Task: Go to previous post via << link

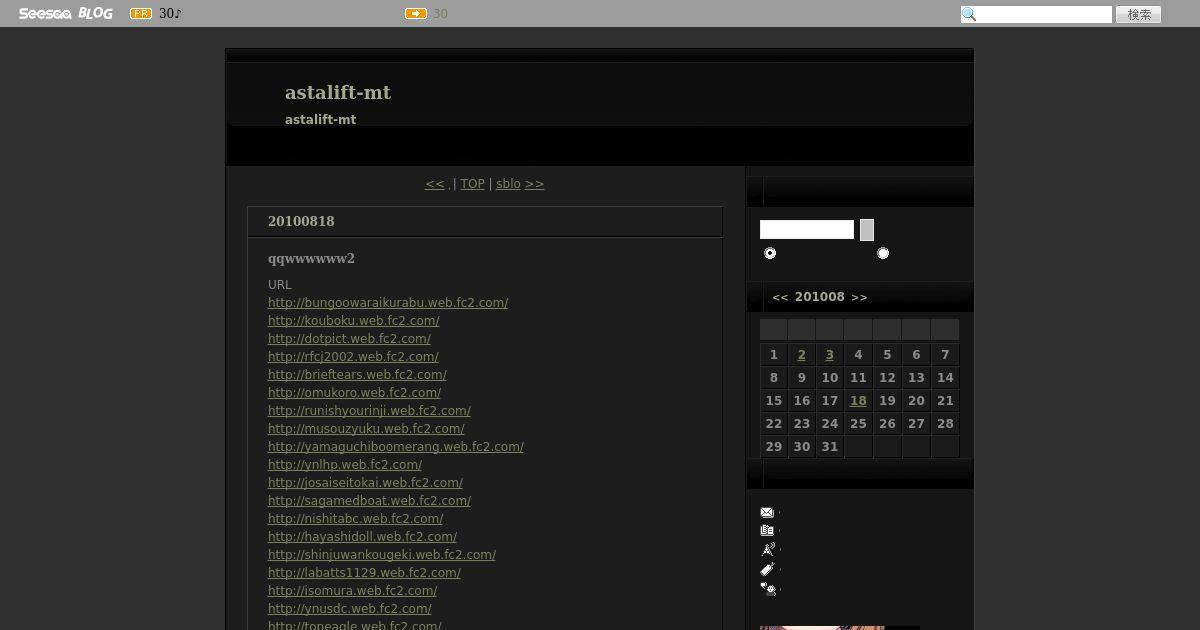Action: tap(434, 184)
